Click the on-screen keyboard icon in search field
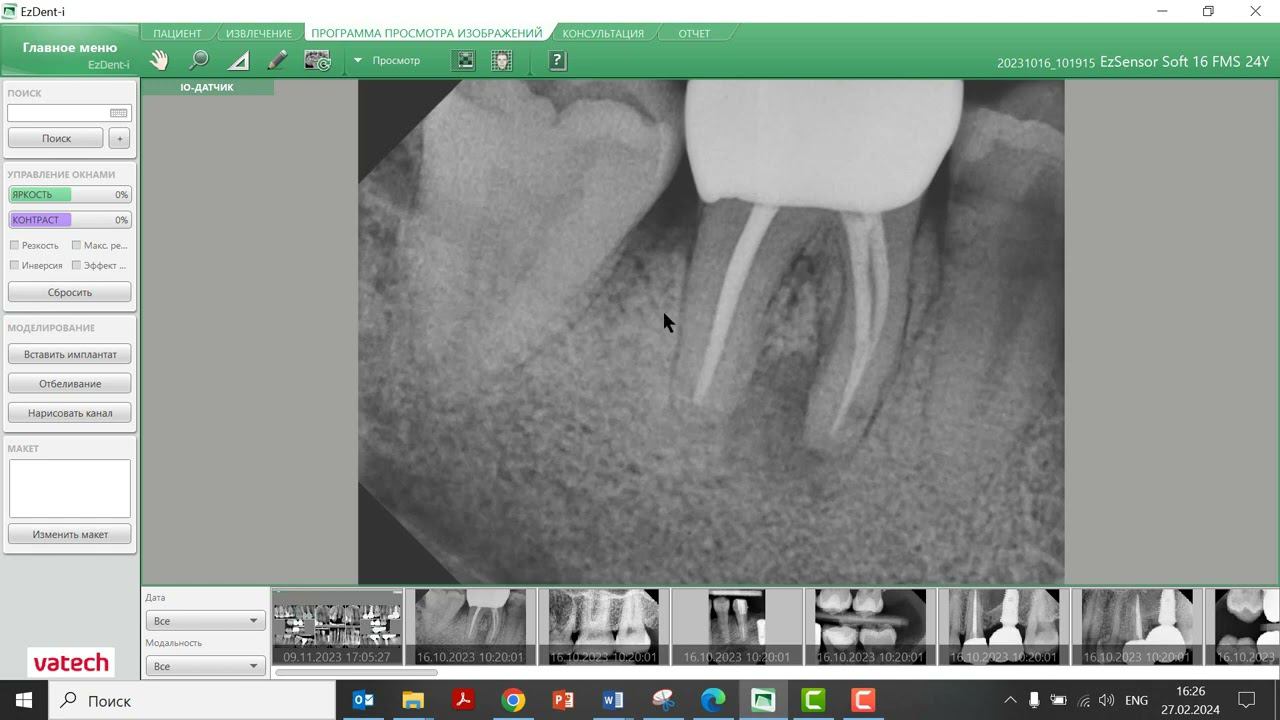 pos(119,113)
